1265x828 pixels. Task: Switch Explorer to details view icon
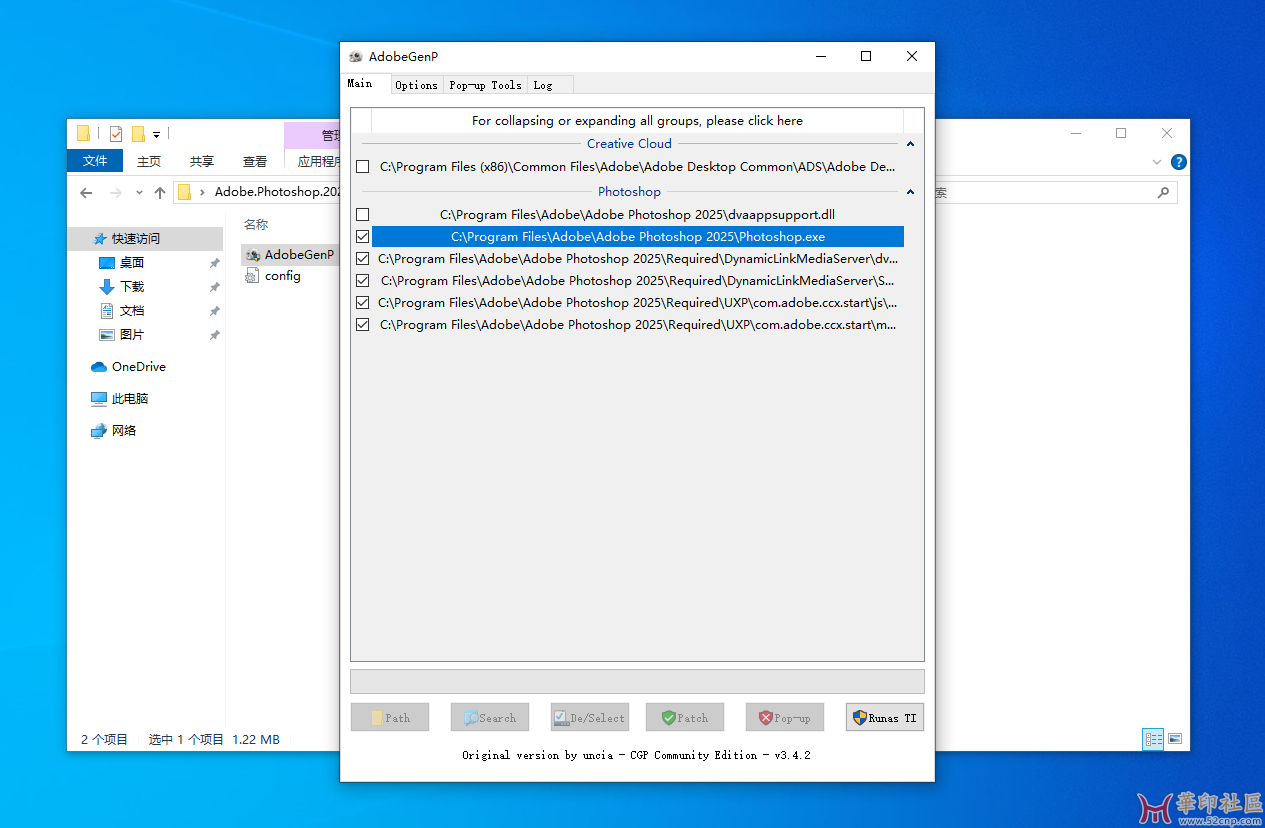click(x=1154, y=739)
